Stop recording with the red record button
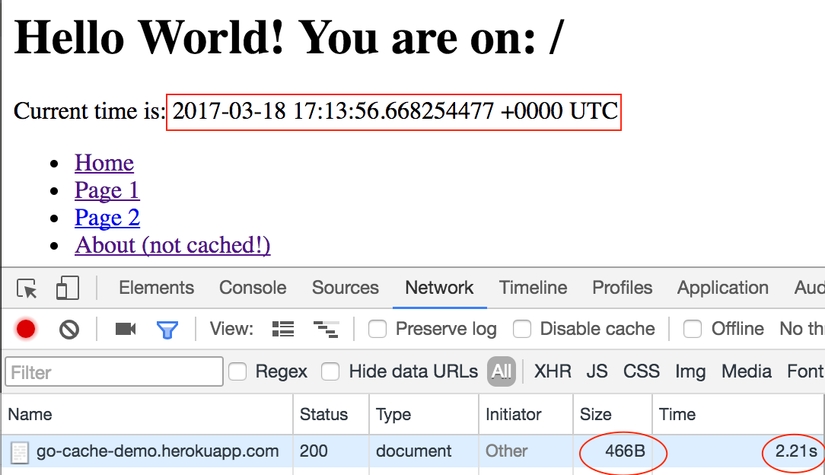 click(26, 329)
